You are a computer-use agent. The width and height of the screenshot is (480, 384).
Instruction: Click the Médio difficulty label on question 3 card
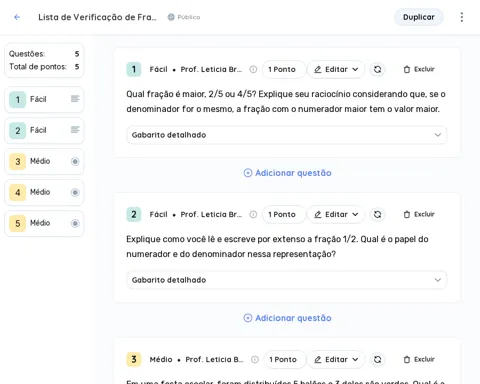pyautogui.click(x=161, y=359)
